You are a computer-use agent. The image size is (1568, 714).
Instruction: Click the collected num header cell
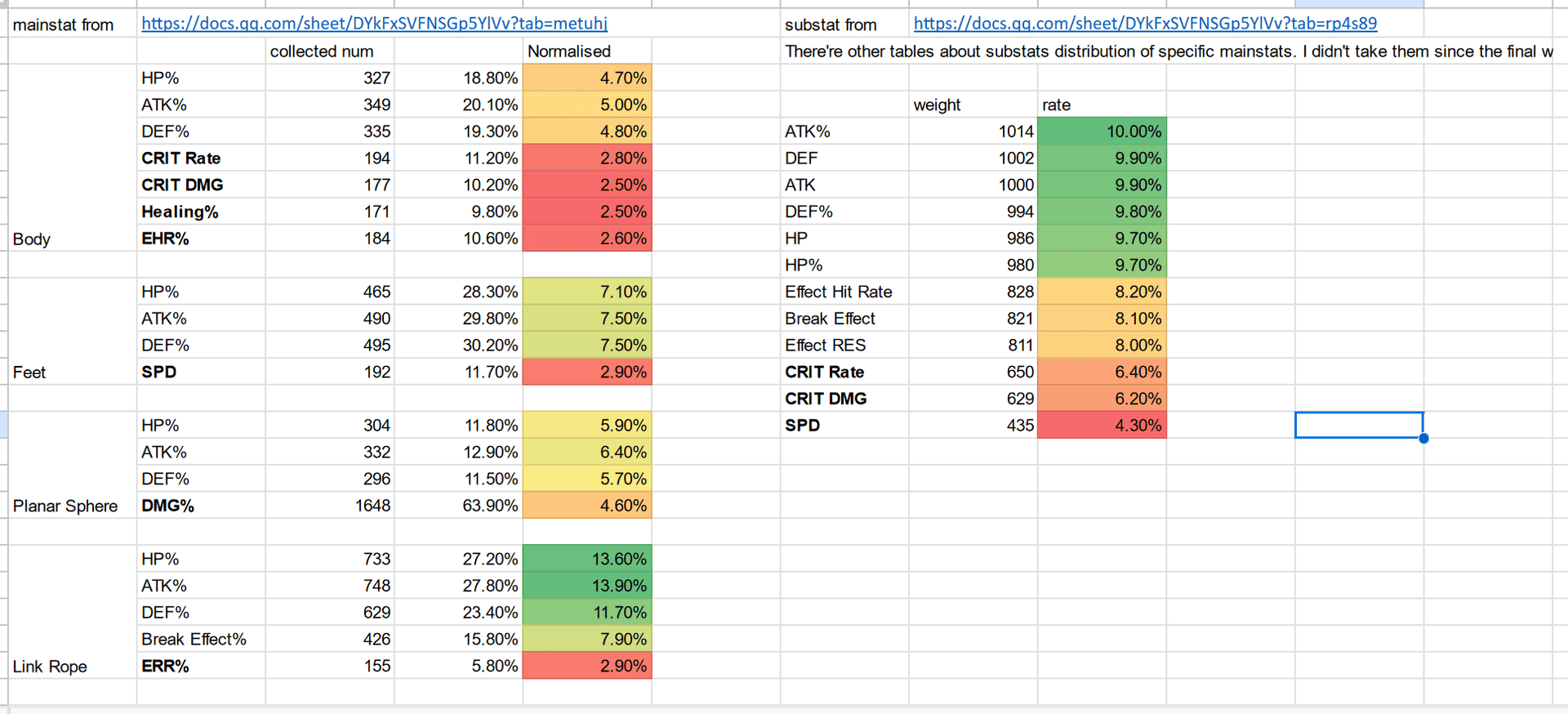click(322, 51)
